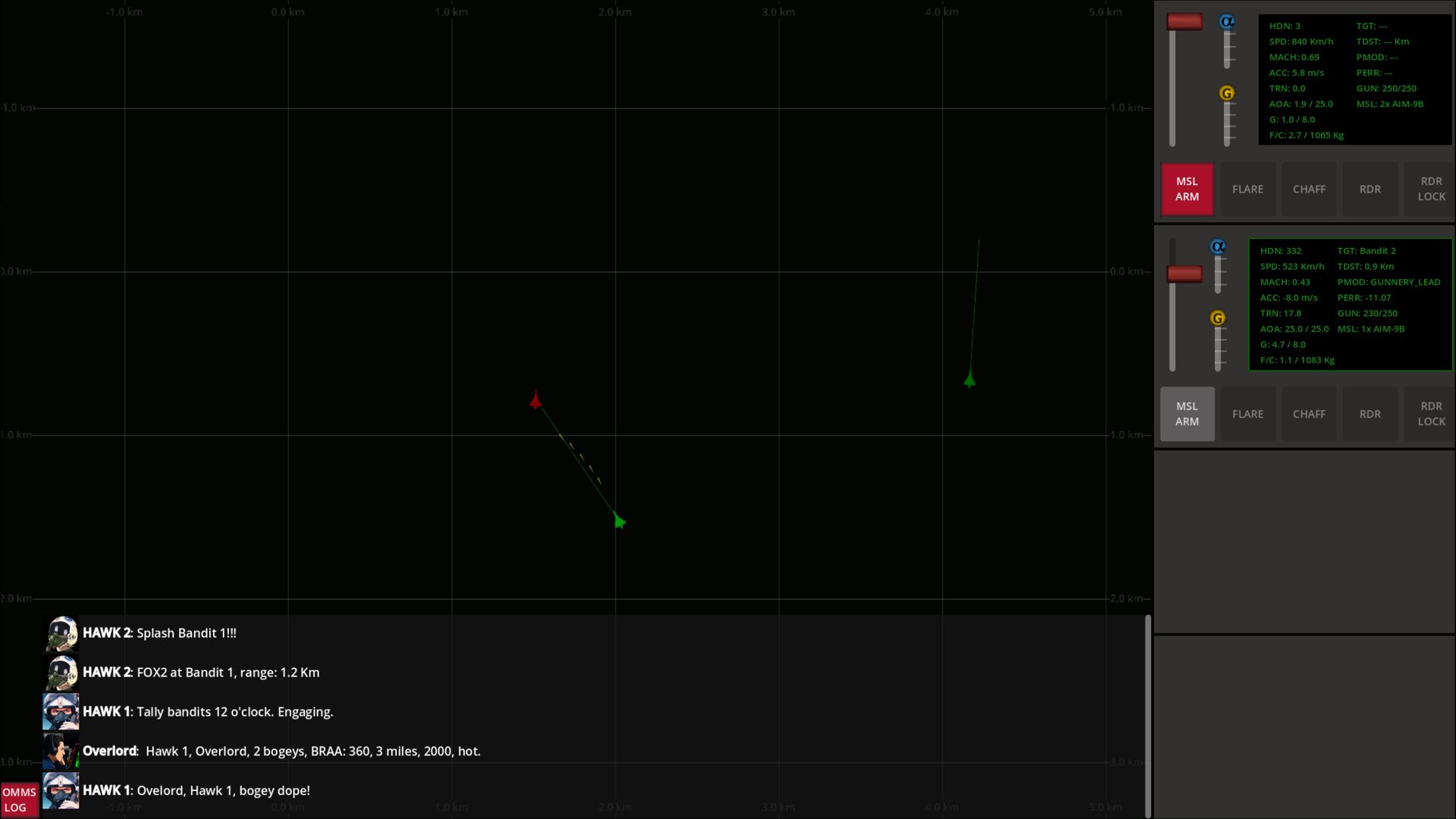Click top panel blue alpha angle icon
The width and height of the screenshot is (1456, 819).
[1226, 22]
